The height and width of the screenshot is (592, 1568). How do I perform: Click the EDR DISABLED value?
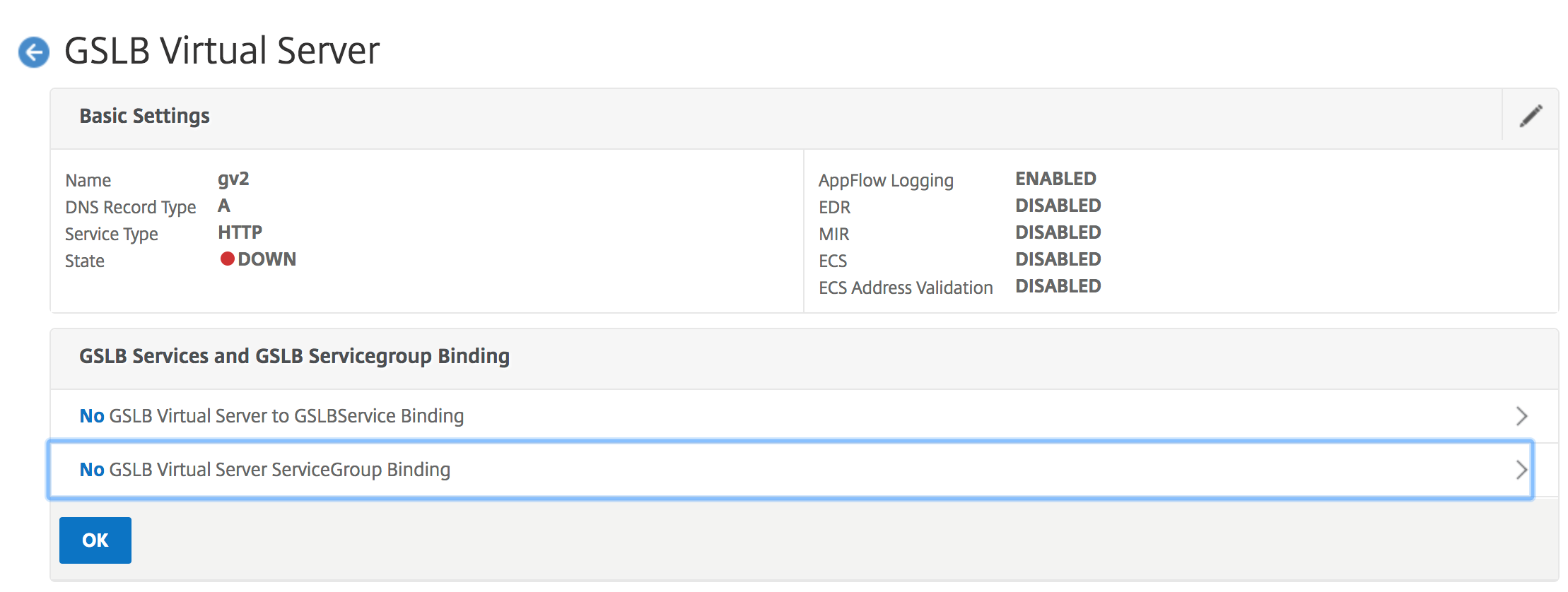pos(1058,206)
